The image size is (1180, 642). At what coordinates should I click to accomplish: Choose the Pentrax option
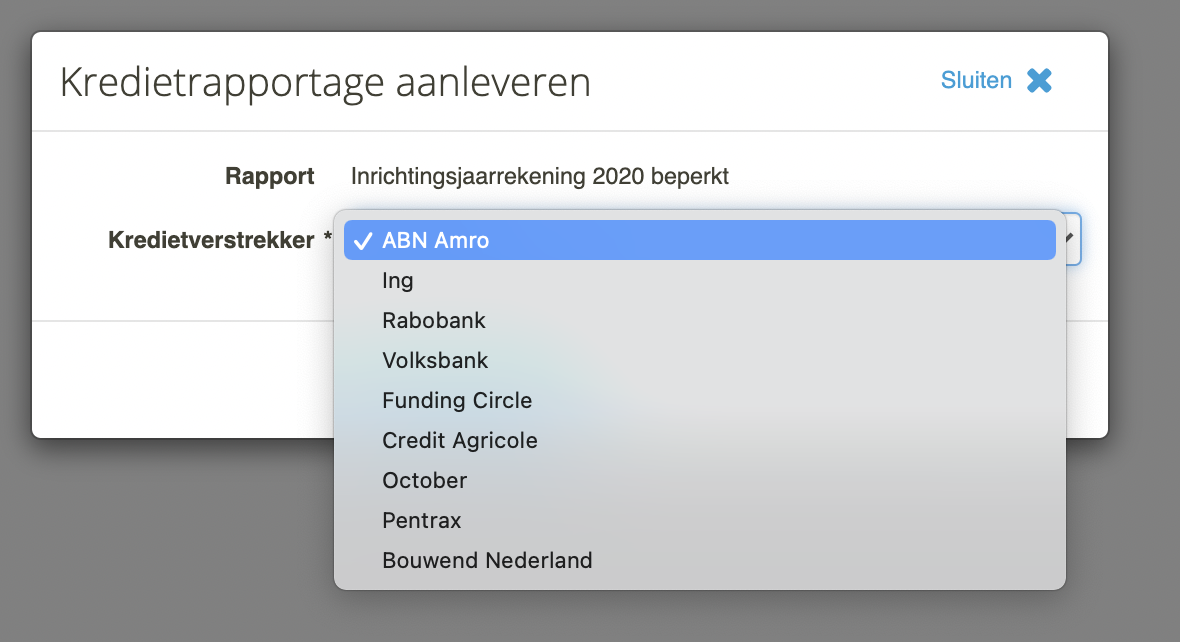pyautogui.click(x=699, y=519)
